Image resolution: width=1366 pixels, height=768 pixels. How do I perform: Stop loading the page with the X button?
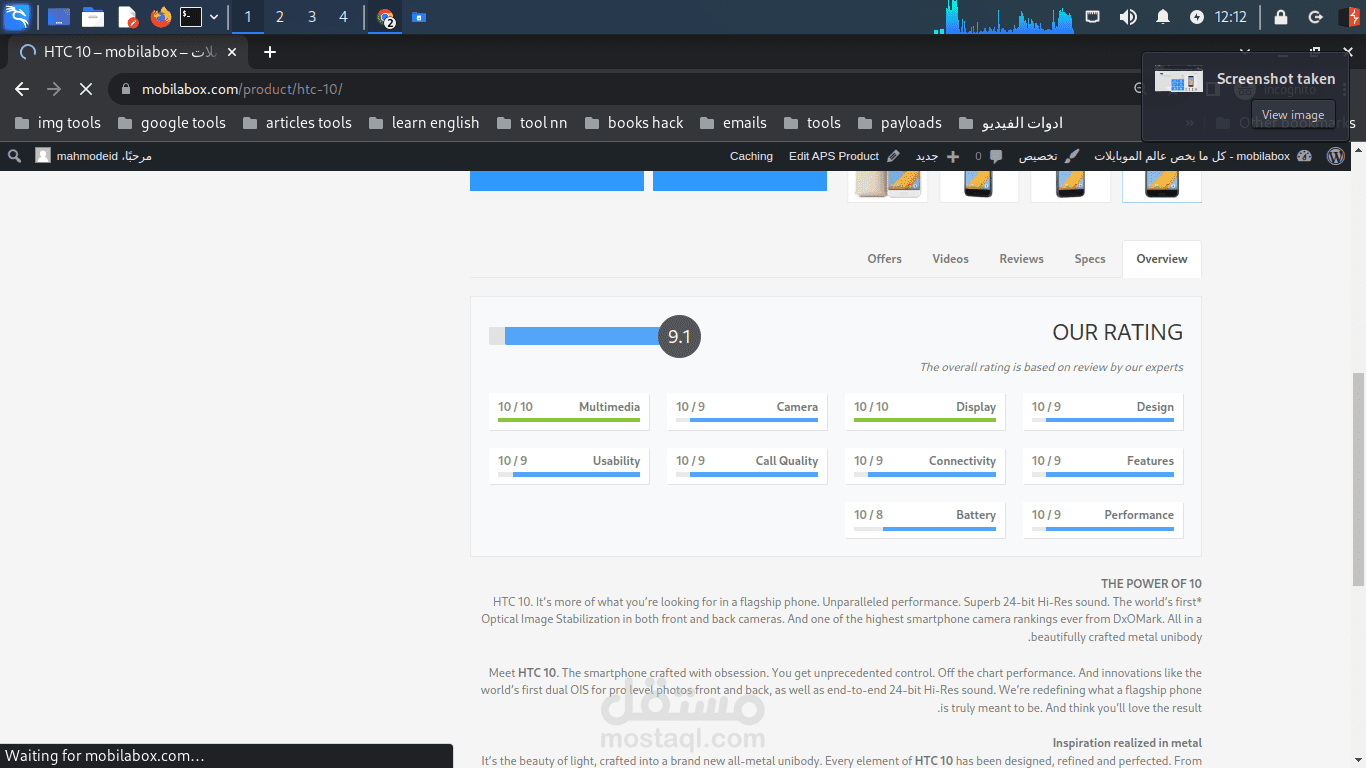pos(86,89)
